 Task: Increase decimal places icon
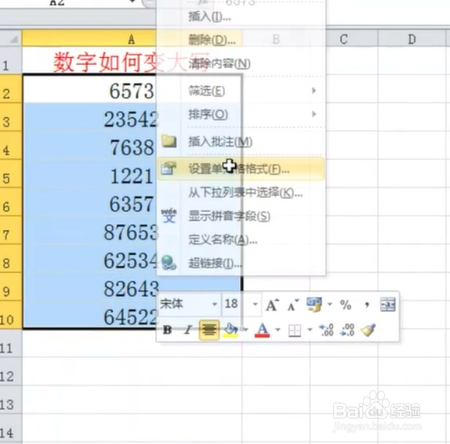coord(326,330)
